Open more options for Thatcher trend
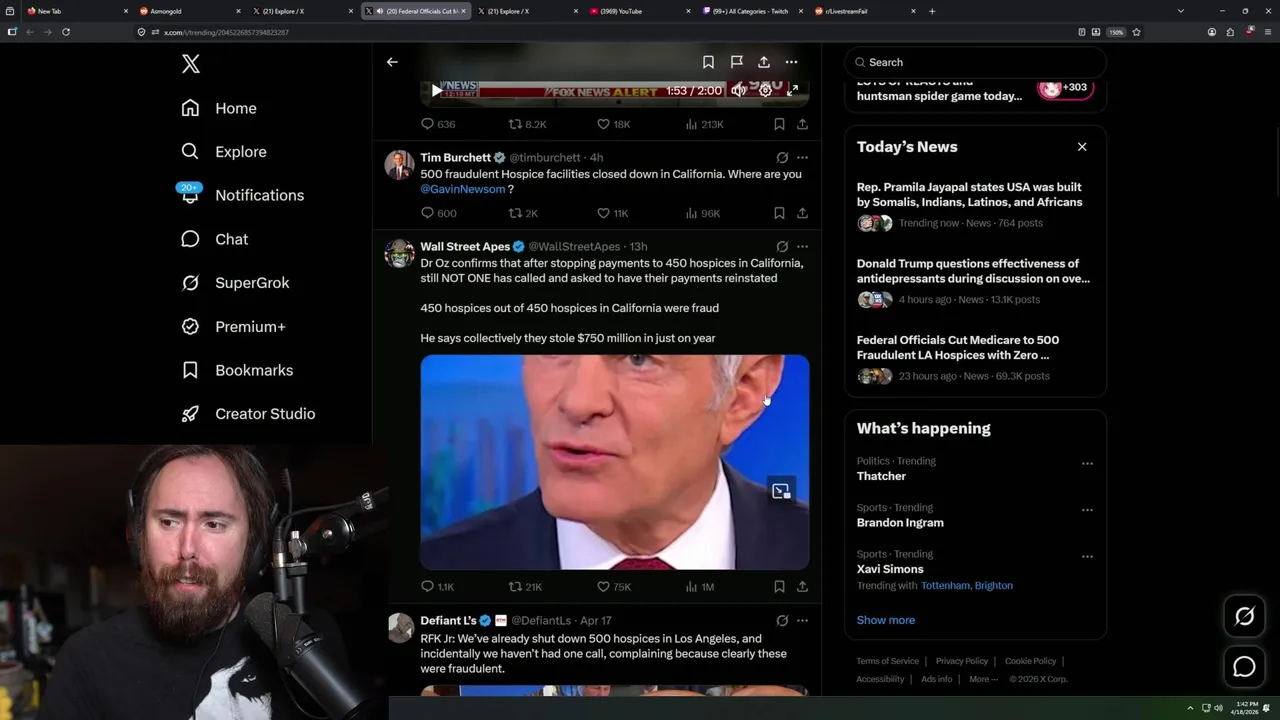This screenshot has height=720, width=1280. 1087,464
